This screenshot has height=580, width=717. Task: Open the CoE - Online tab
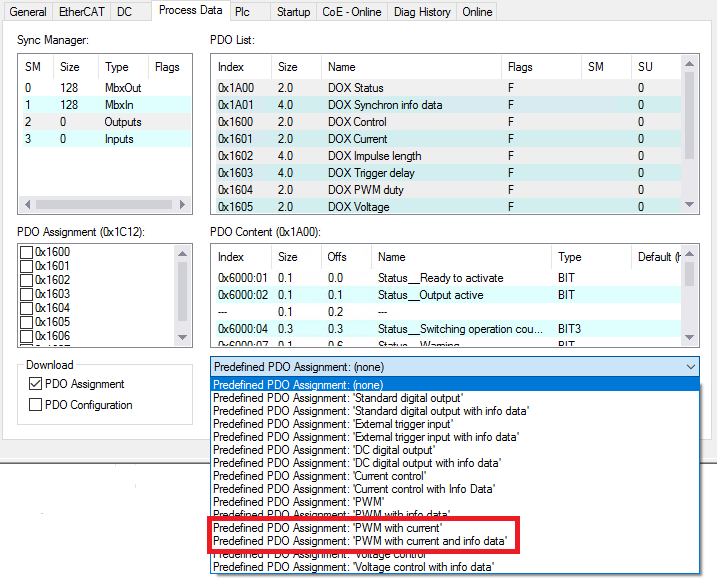352,12
